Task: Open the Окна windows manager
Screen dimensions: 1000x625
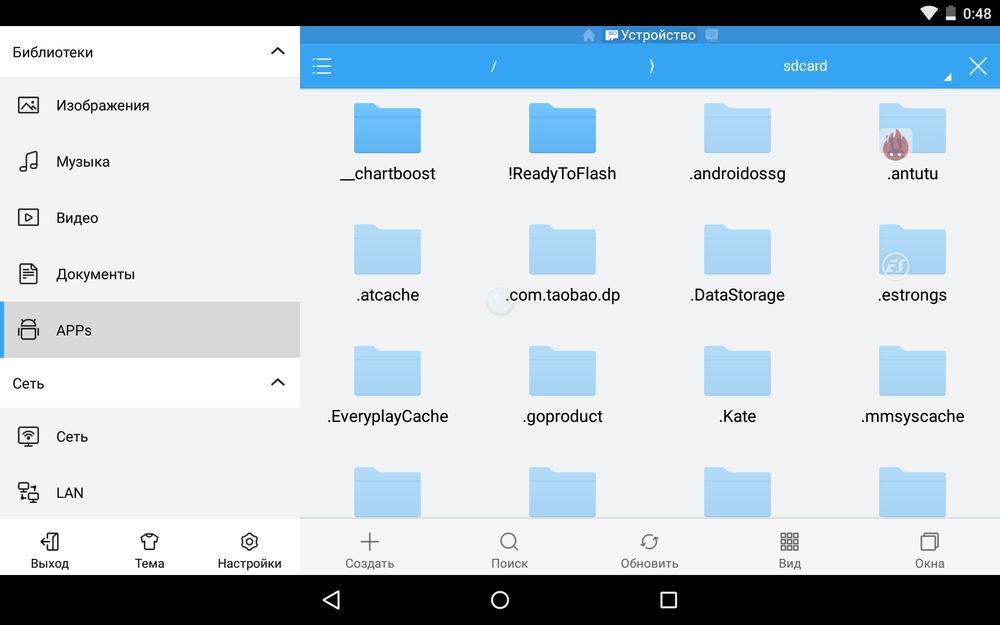Action: tap(929, 551)
